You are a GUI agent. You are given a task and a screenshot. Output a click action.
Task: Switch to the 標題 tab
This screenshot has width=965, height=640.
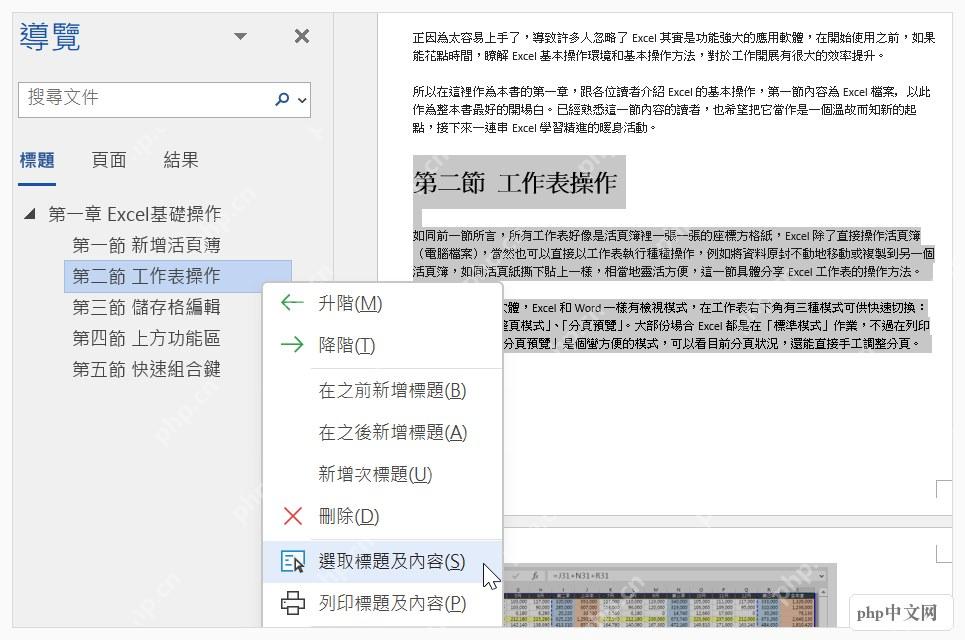(x=37, y=161)
